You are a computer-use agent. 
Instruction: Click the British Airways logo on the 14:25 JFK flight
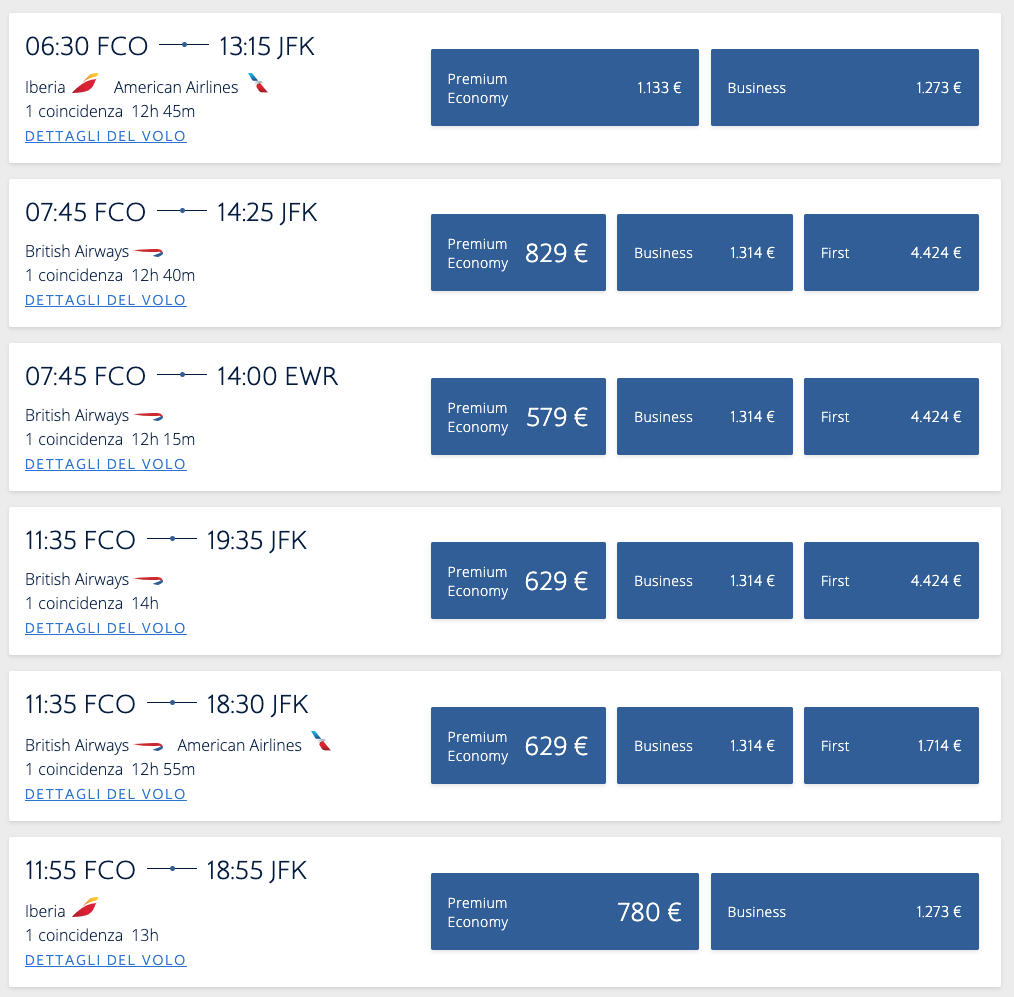click(149, 252)
